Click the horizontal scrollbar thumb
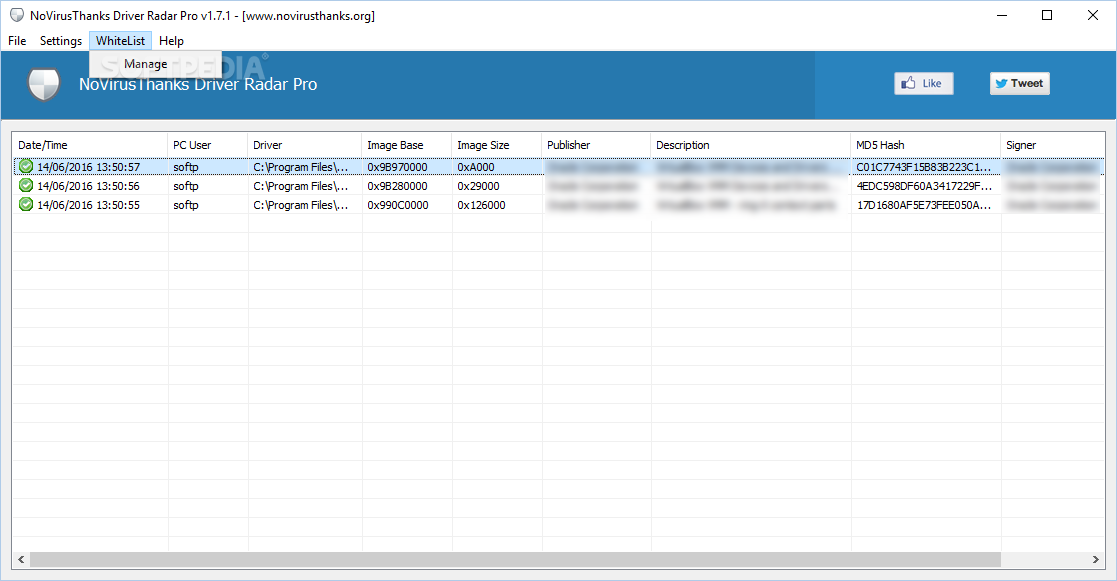1117x581 pixels. click(x=515, y=560)
